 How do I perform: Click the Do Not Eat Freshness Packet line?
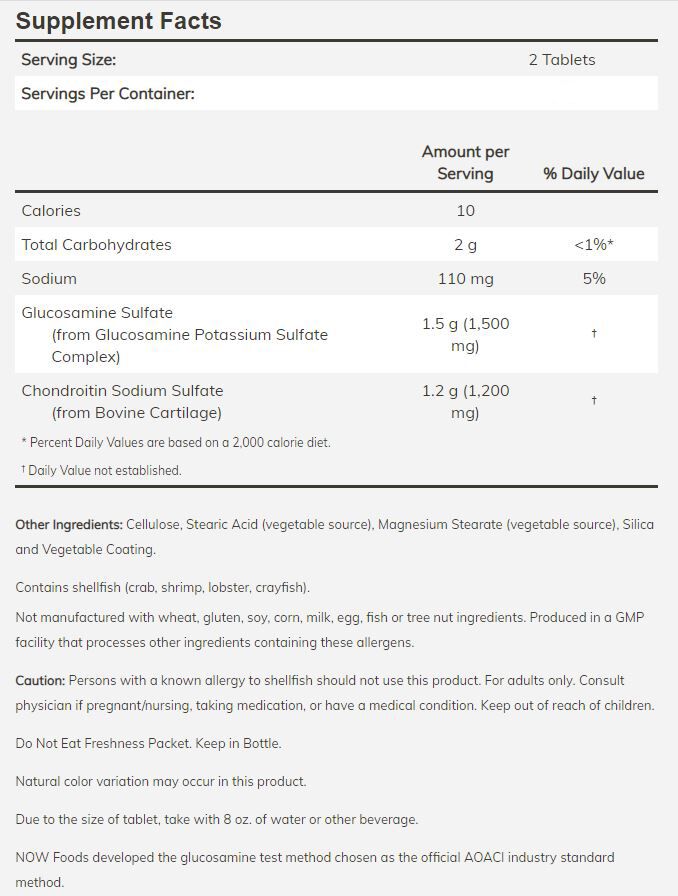point(148,744)
